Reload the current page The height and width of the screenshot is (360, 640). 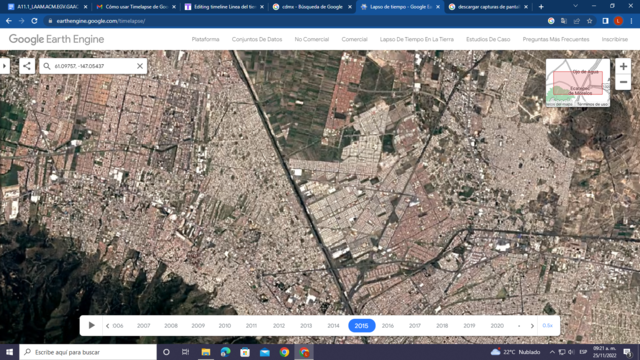34,21
